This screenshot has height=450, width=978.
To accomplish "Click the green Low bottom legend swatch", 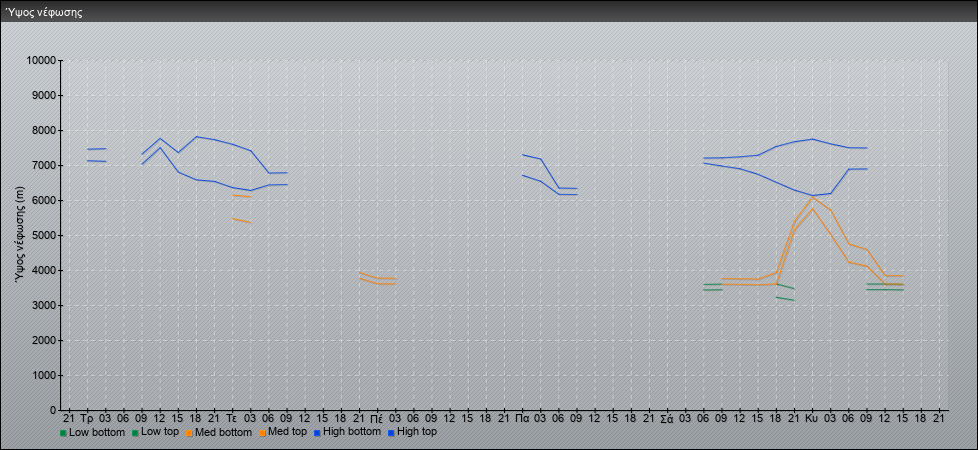I will click(x=63, y=433).
